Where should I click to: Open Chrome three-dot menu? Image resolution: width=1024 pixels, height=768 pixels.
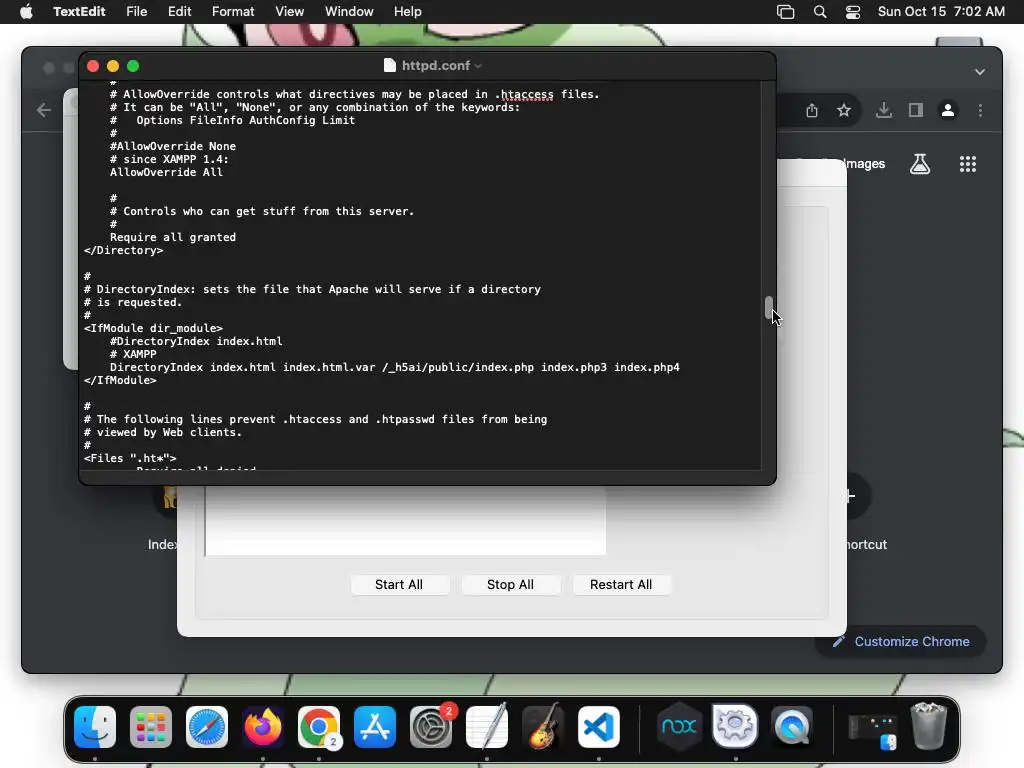[x=980, y=110]
